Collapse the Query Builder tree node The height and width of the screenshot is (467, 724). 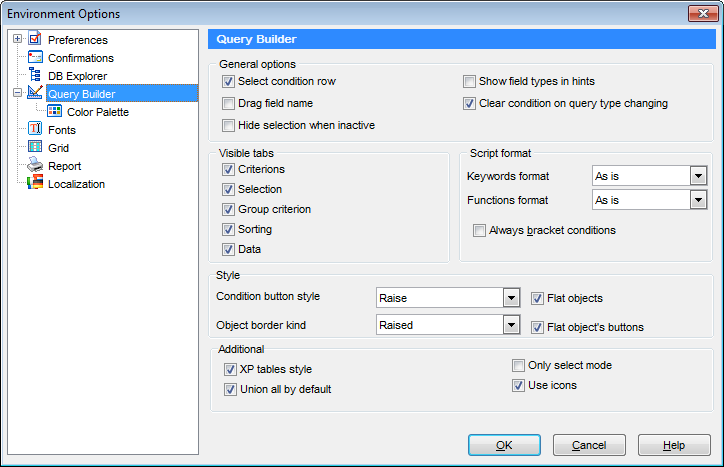(x=17, y=94)
